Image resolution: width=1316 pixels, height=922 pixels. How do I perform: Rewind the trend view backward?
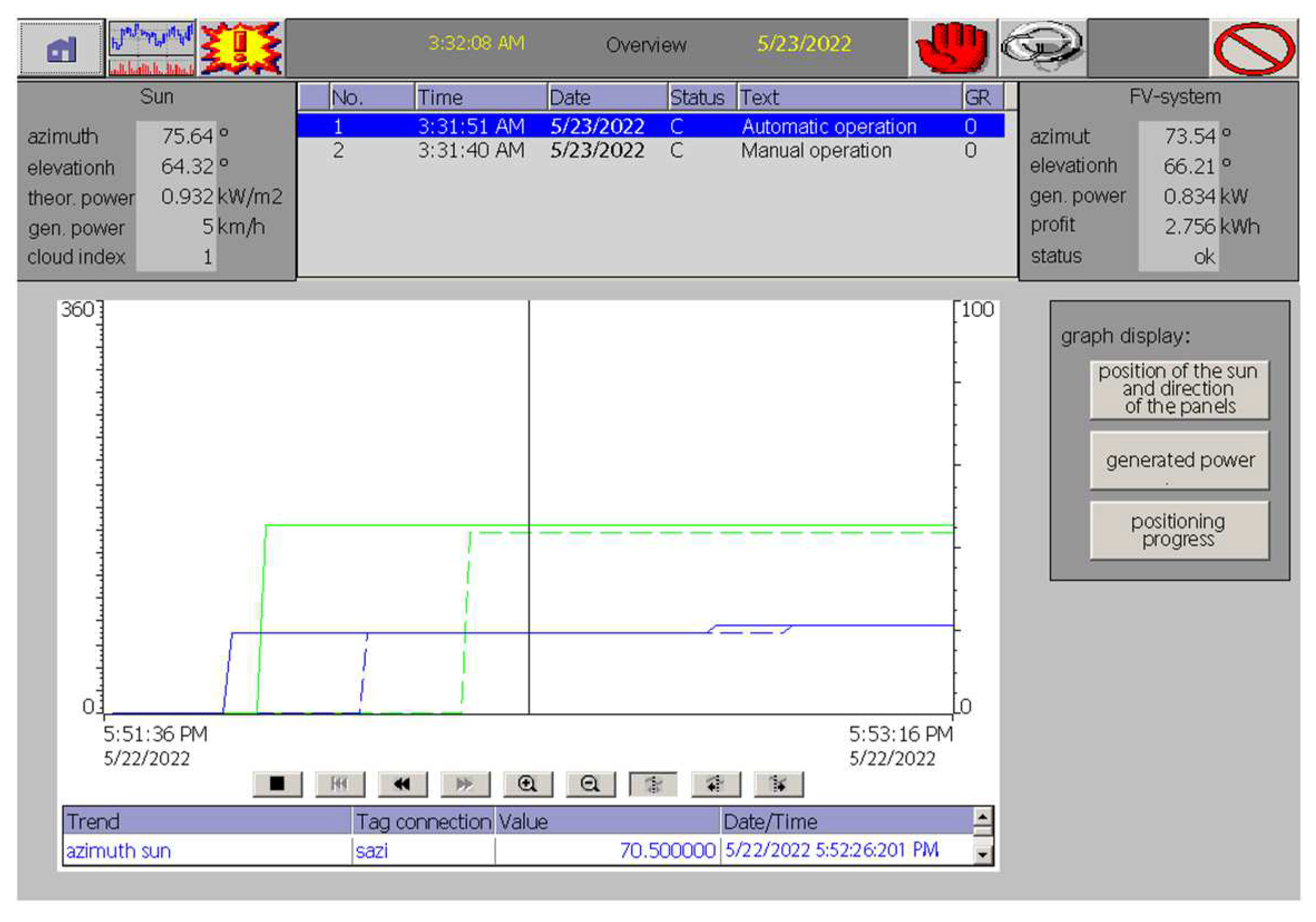pos(402,783)
